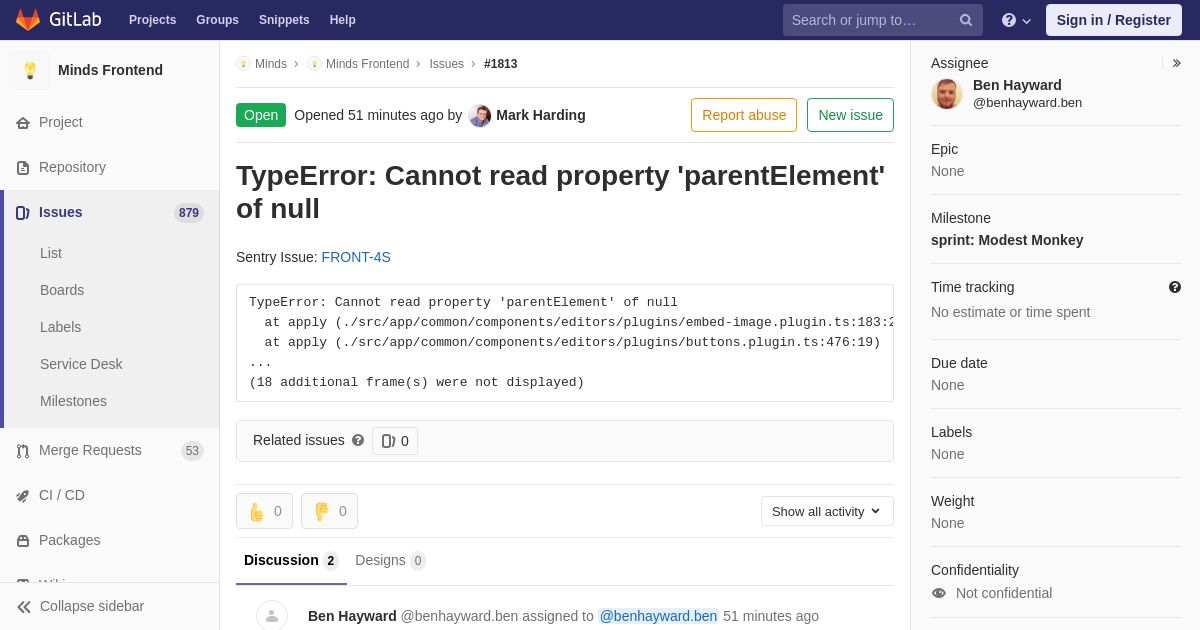Open the Issues List submenu item
Screen dimensions: 1200x630
(x=51, y=253)
